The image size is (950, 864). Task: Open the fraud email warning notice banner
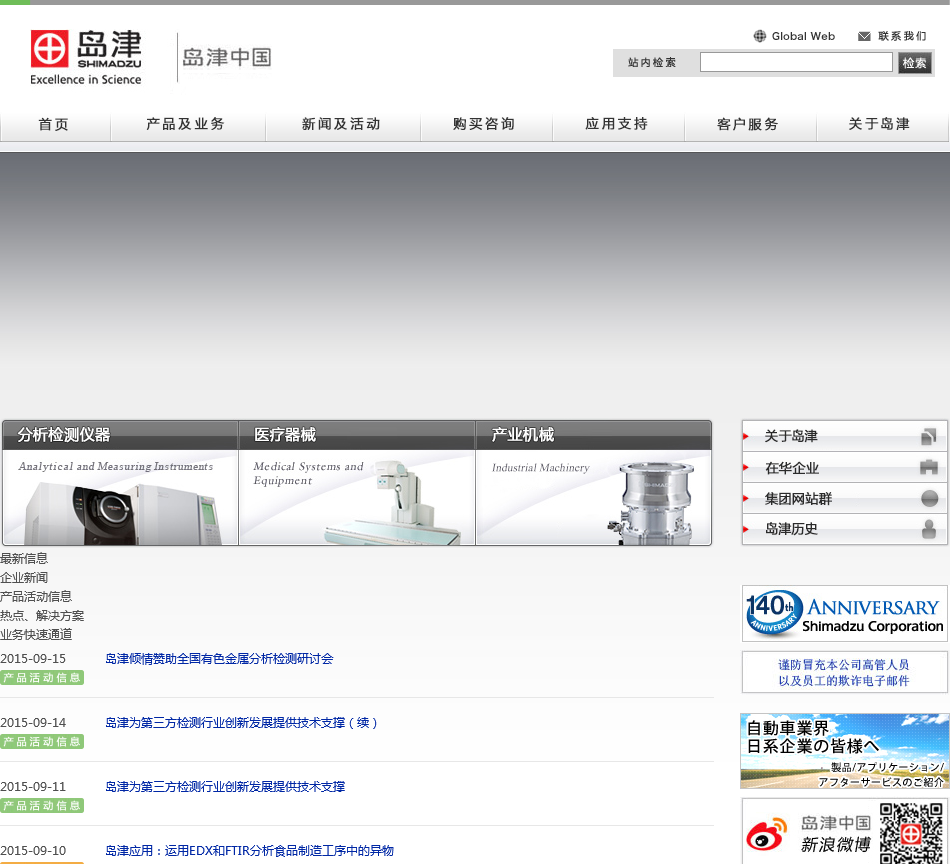845,673
